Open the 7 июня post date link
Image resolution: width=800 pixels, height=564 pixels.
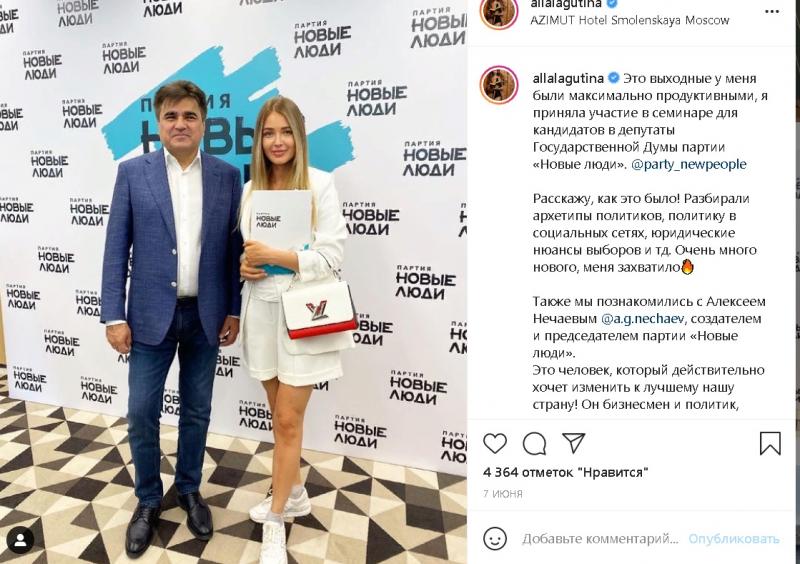click(x=503, y=494)
